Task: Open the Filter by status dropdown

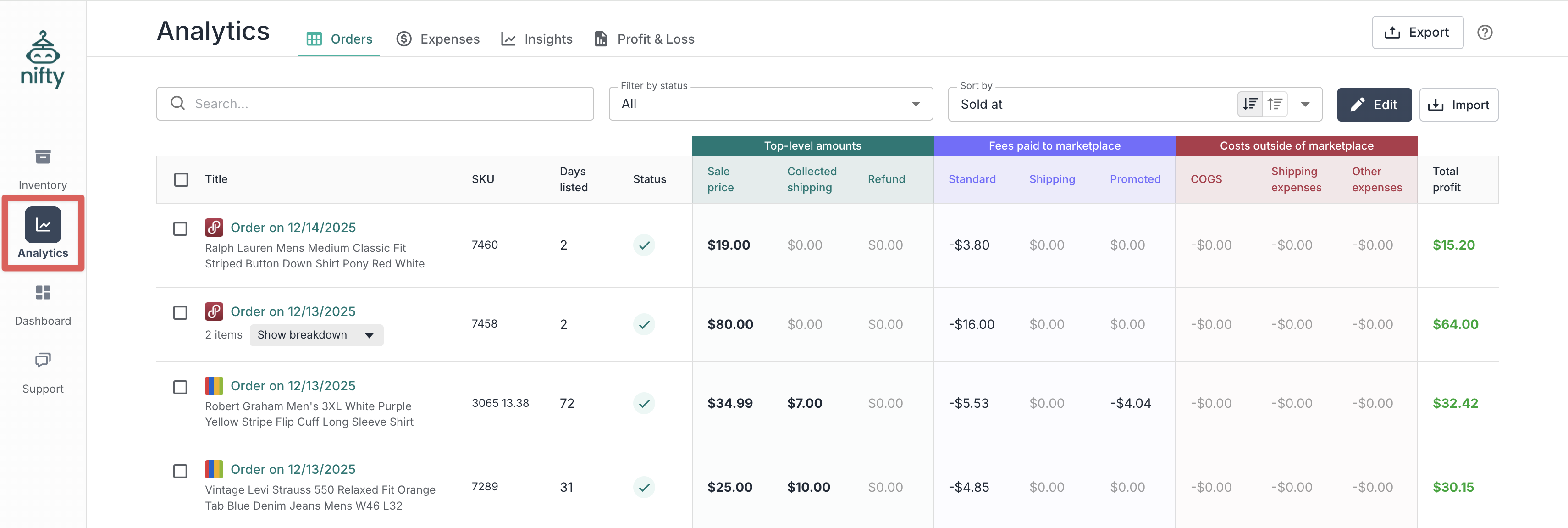Action: (x=770, y=104)
